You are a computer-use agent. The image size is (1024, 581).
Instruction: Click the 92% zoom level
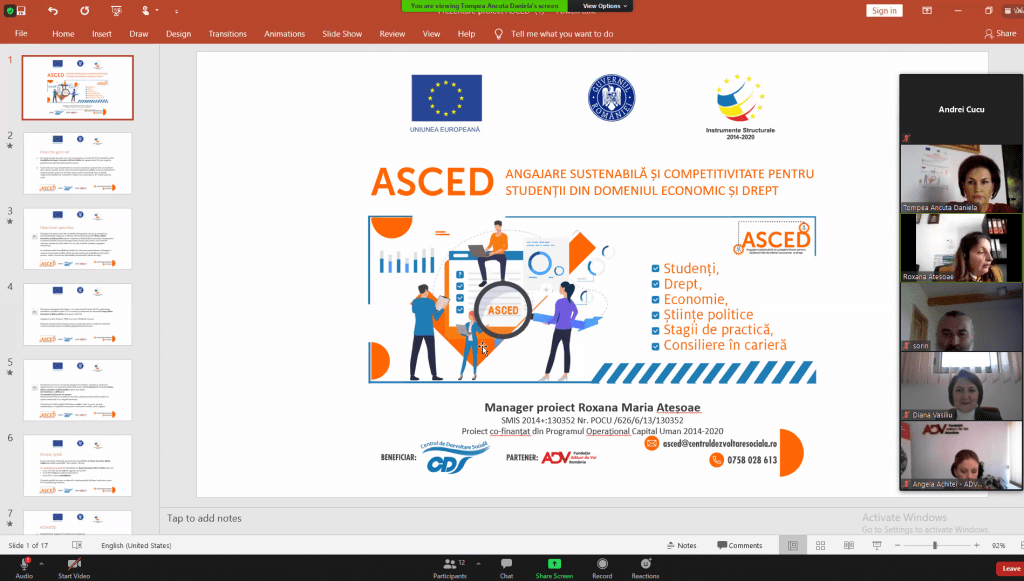coord(998,545)
